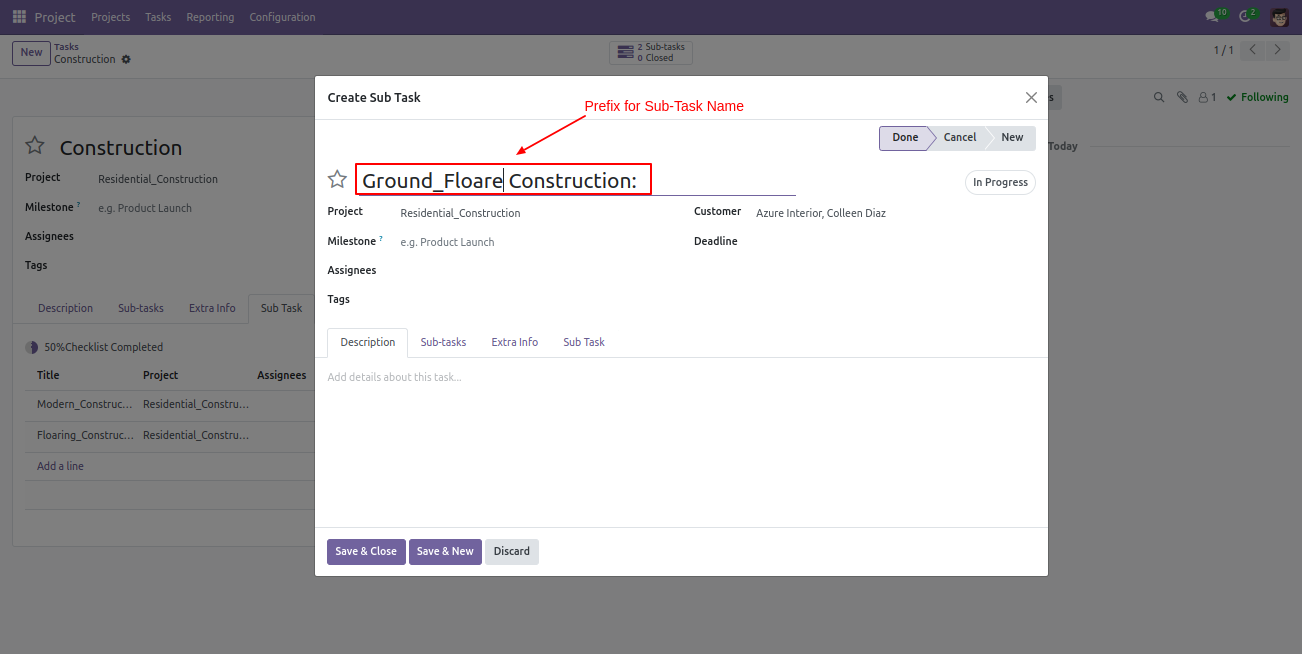Viewport: 1302px width, 654px height.
Task: Click the Following button
Action: click(1258, 97)
